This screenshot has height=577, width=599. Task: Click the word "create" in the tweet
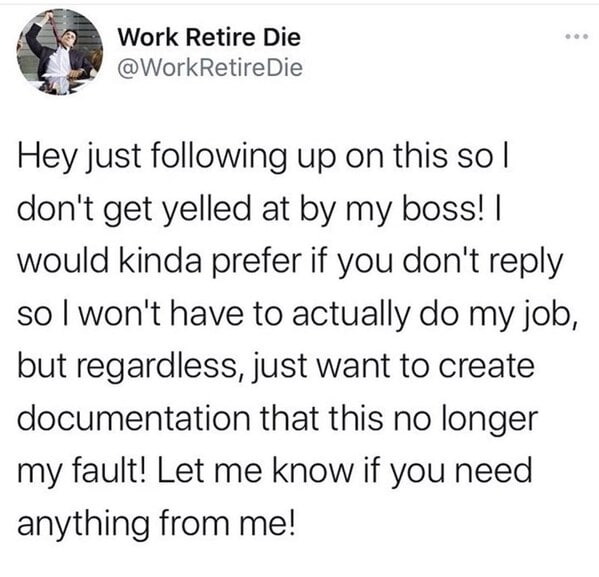tap(486, 367)
